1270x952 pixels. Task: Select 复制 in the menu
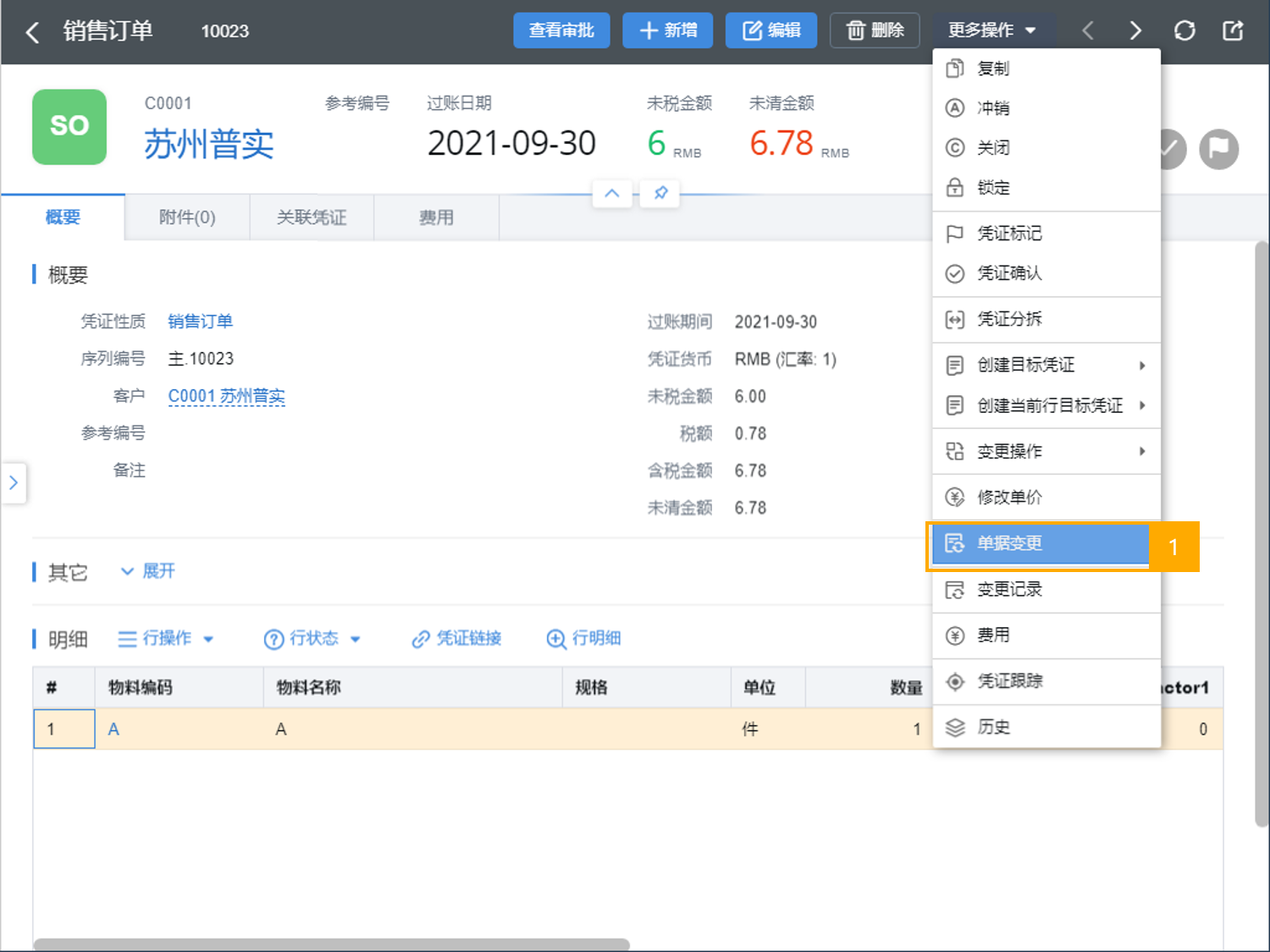pos(1046,69)
